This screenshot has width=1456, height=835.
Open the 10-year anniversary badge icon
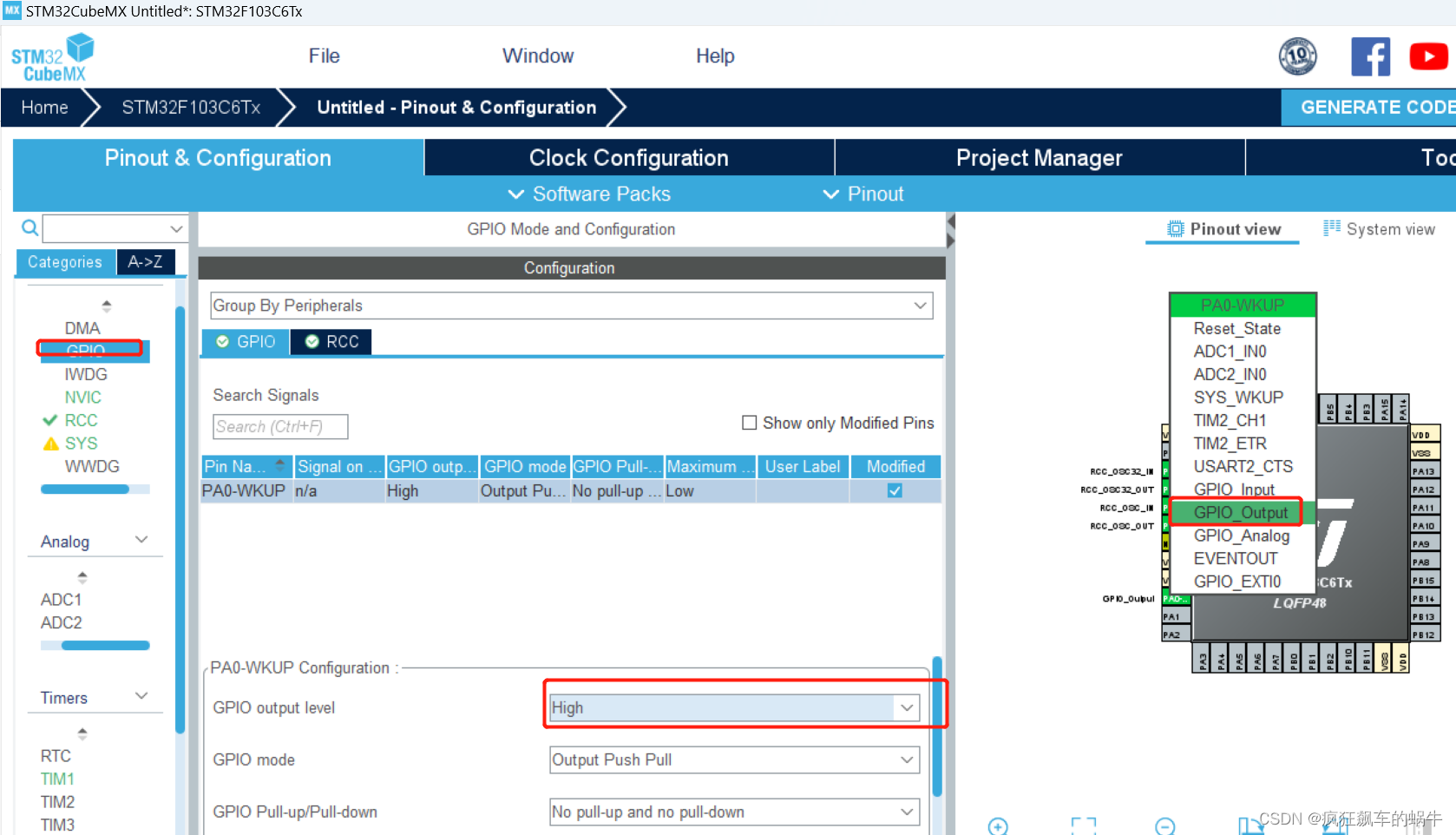click(x=1297, y=56)
